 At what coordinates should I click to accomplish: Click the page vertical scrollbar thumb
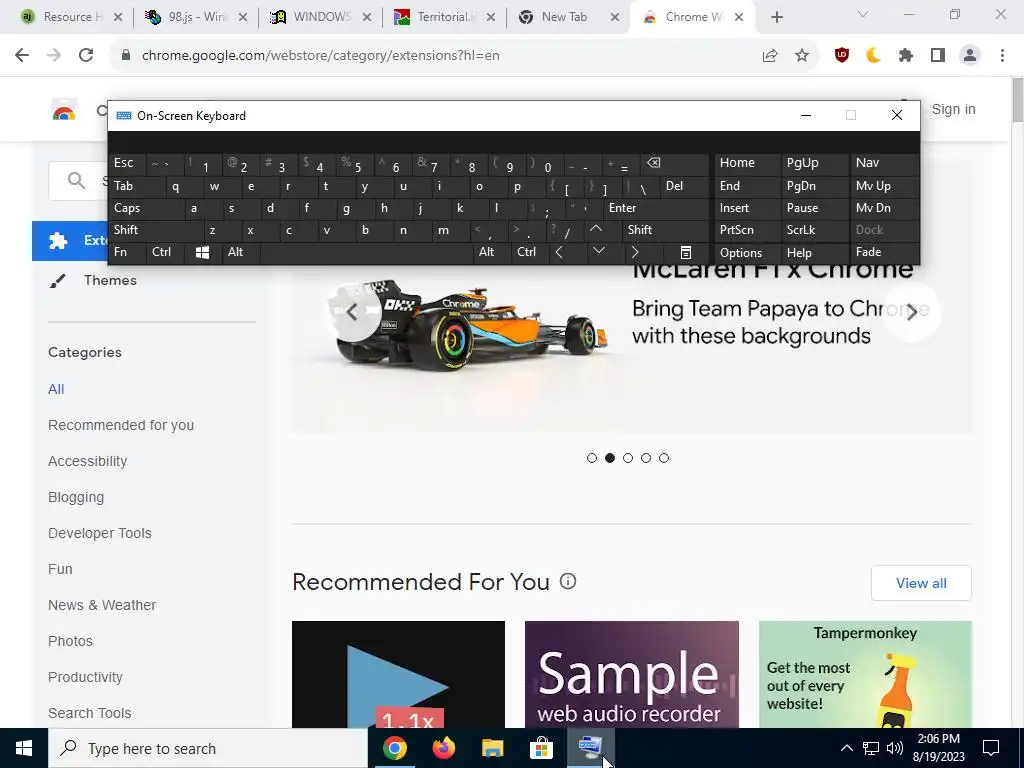[1018, 99]
